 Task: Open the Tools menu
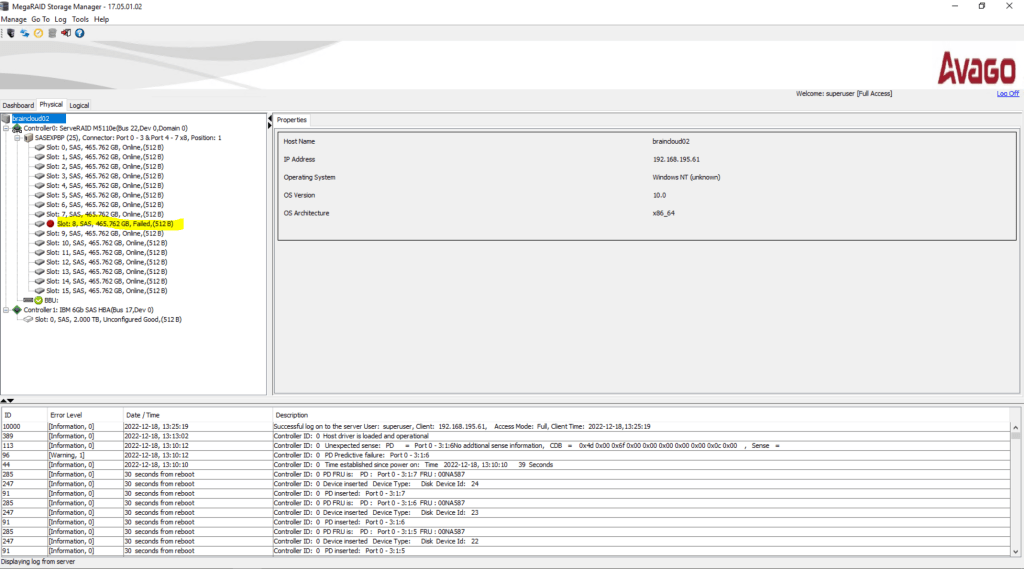pyautogui.click(x=80, y=20)
